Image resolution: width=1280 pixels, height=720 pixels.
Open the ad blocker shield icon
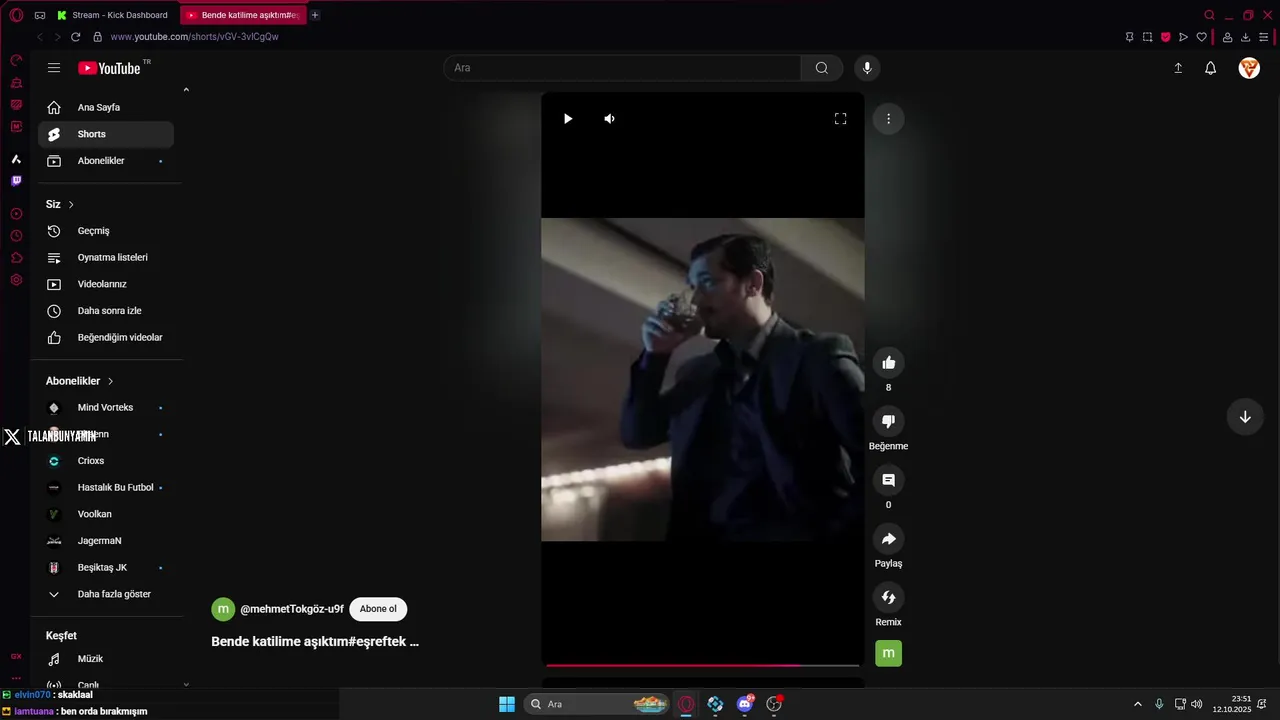coord(1165,37)
